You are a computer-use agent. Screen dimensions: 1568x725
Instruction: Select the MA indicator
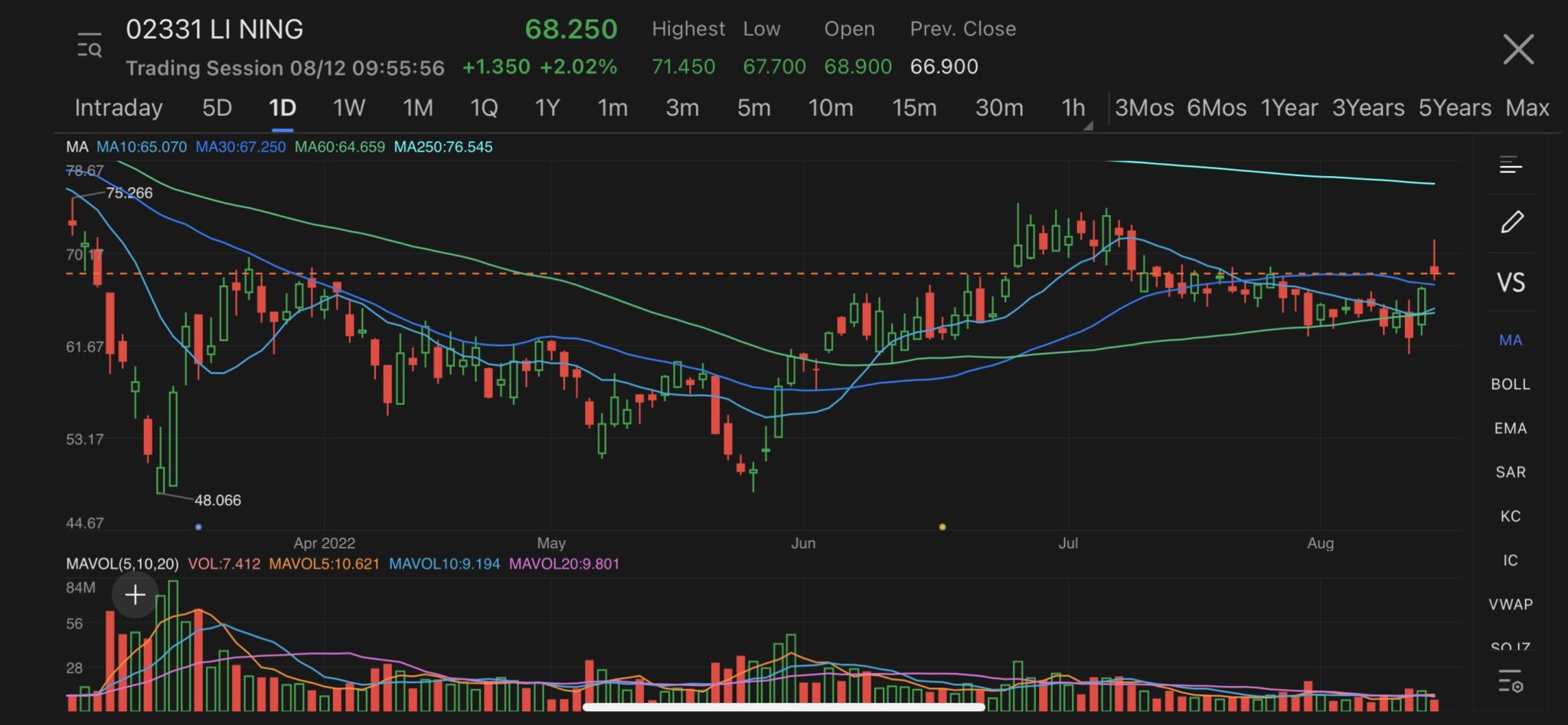[x=1510, y=340]
